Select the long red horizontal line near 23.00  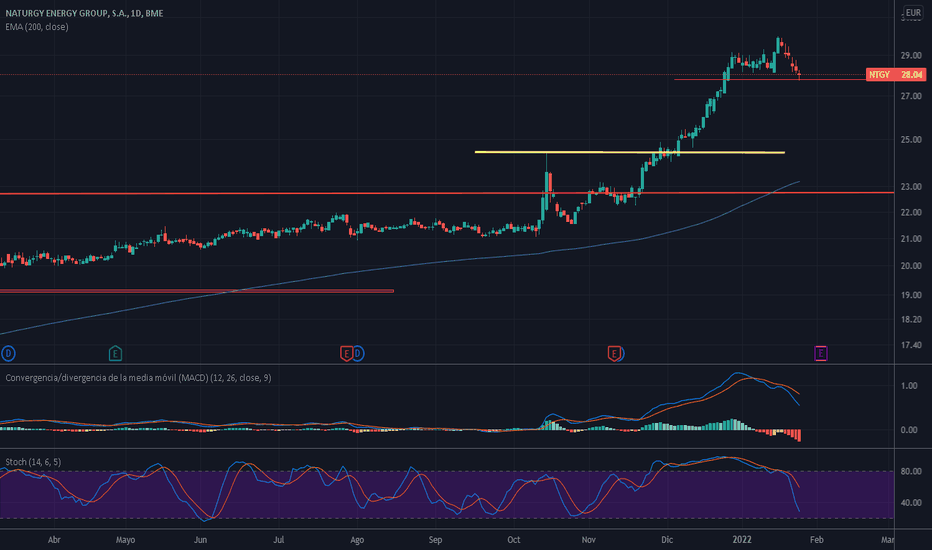point(447,193)
